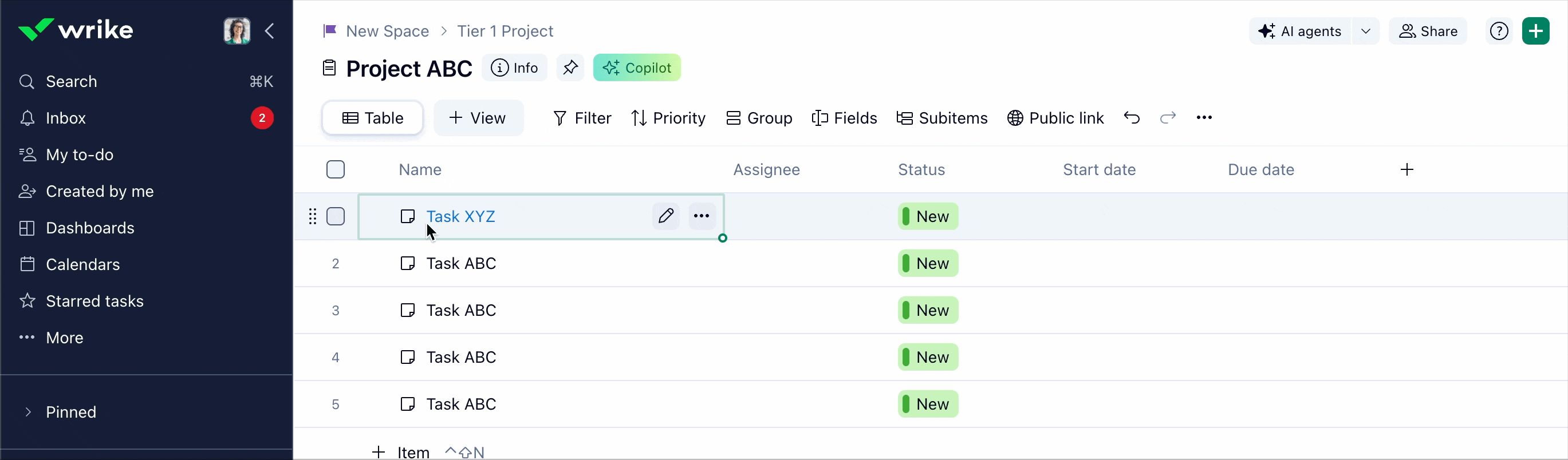Check the Task XYZ row checkbox

pyautogui.click(x=336, y=217)
